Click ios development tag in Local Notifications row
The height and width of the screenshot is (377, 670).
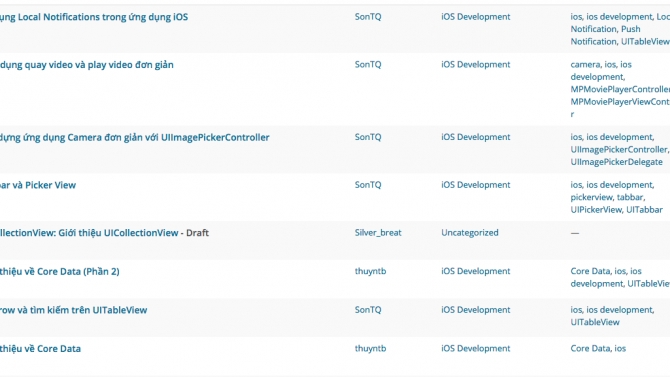click(x=619, y=17)
